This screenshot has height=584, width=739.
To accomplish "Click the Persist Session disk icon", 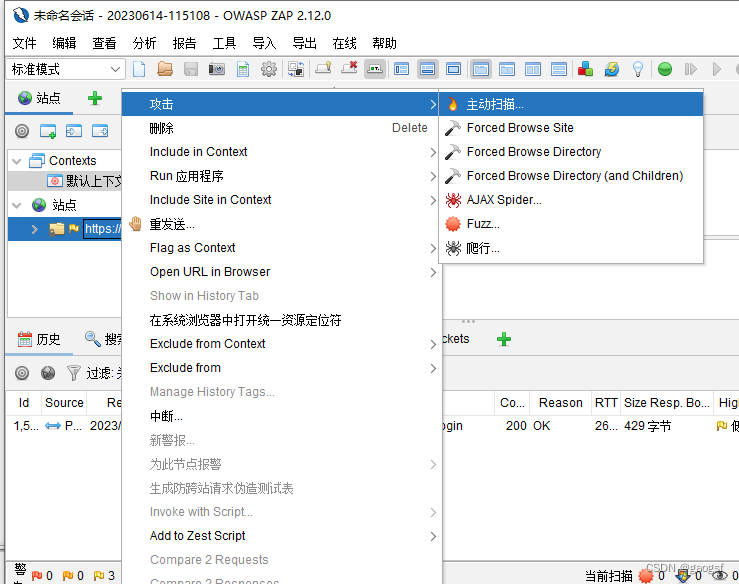I will click(x=191, y=69).
